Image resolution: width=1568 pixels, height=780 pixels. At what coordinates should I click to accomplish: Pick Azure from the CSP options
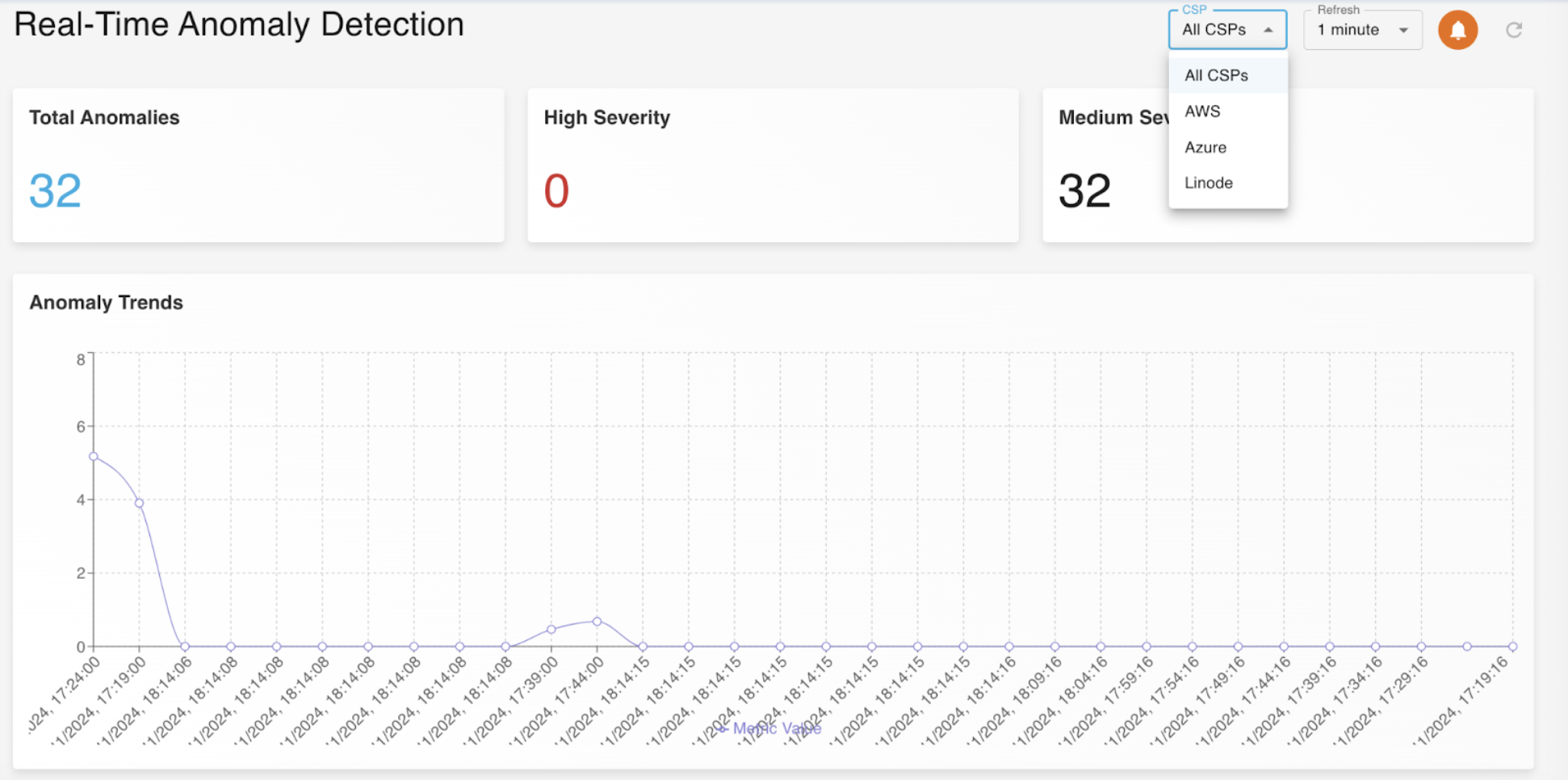click(x=1205, y=147)
